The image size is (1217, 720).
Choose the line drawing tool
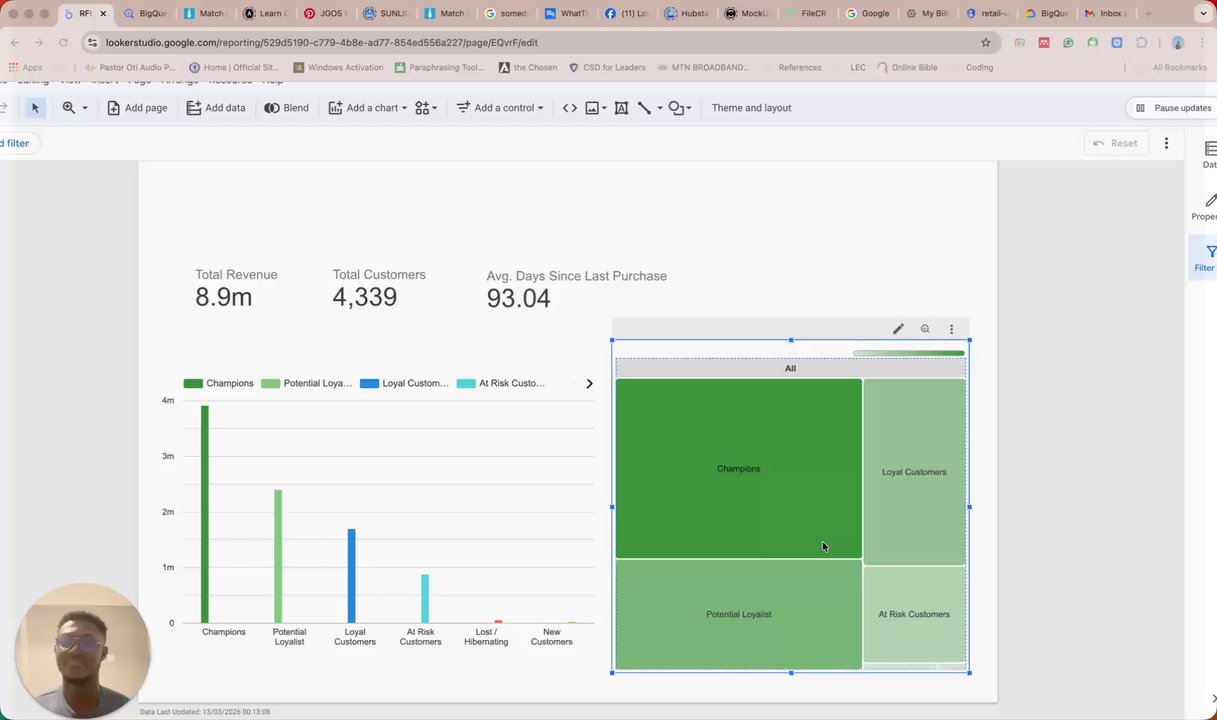click(644, 108)
